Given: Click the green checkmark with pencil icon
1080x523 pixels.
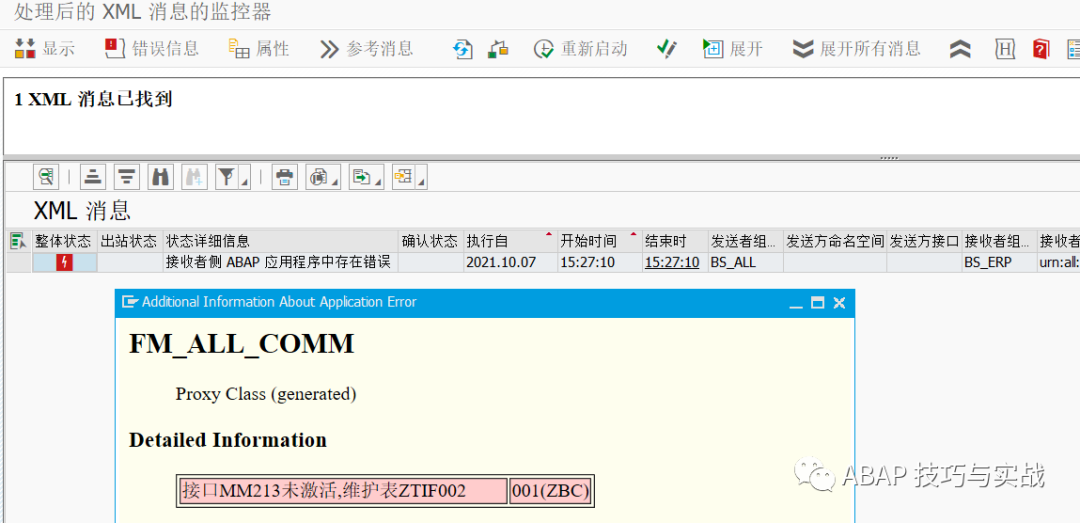Looking at the screenshot, I should coord(666,49).
